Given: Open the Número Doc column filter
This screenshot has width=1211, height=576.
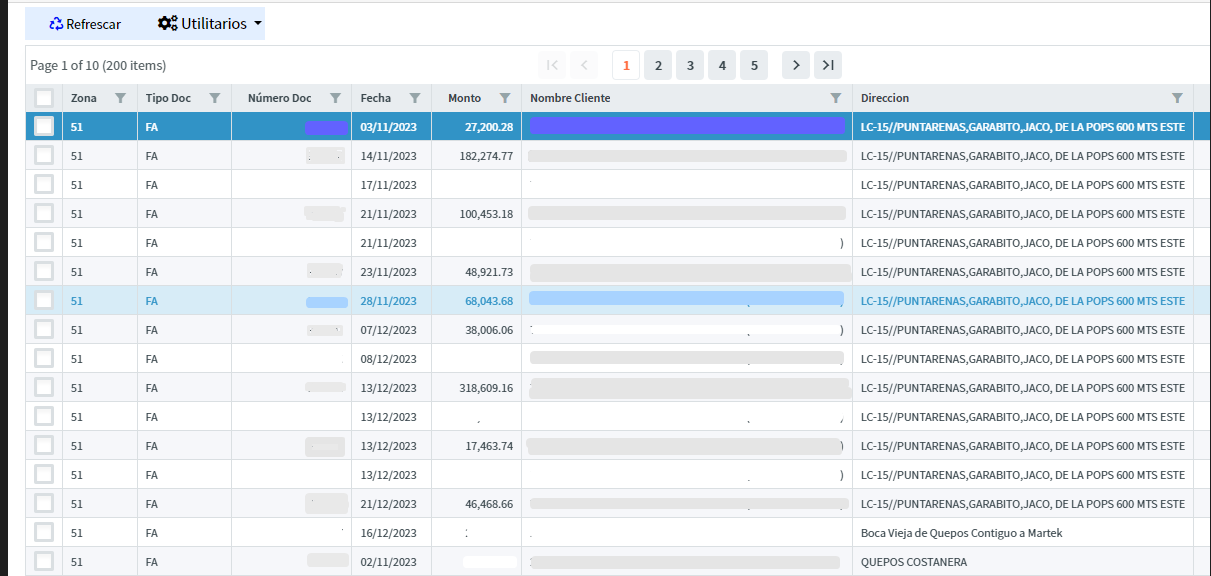Looking at the screenshot, I should click(x=335, y=98).
